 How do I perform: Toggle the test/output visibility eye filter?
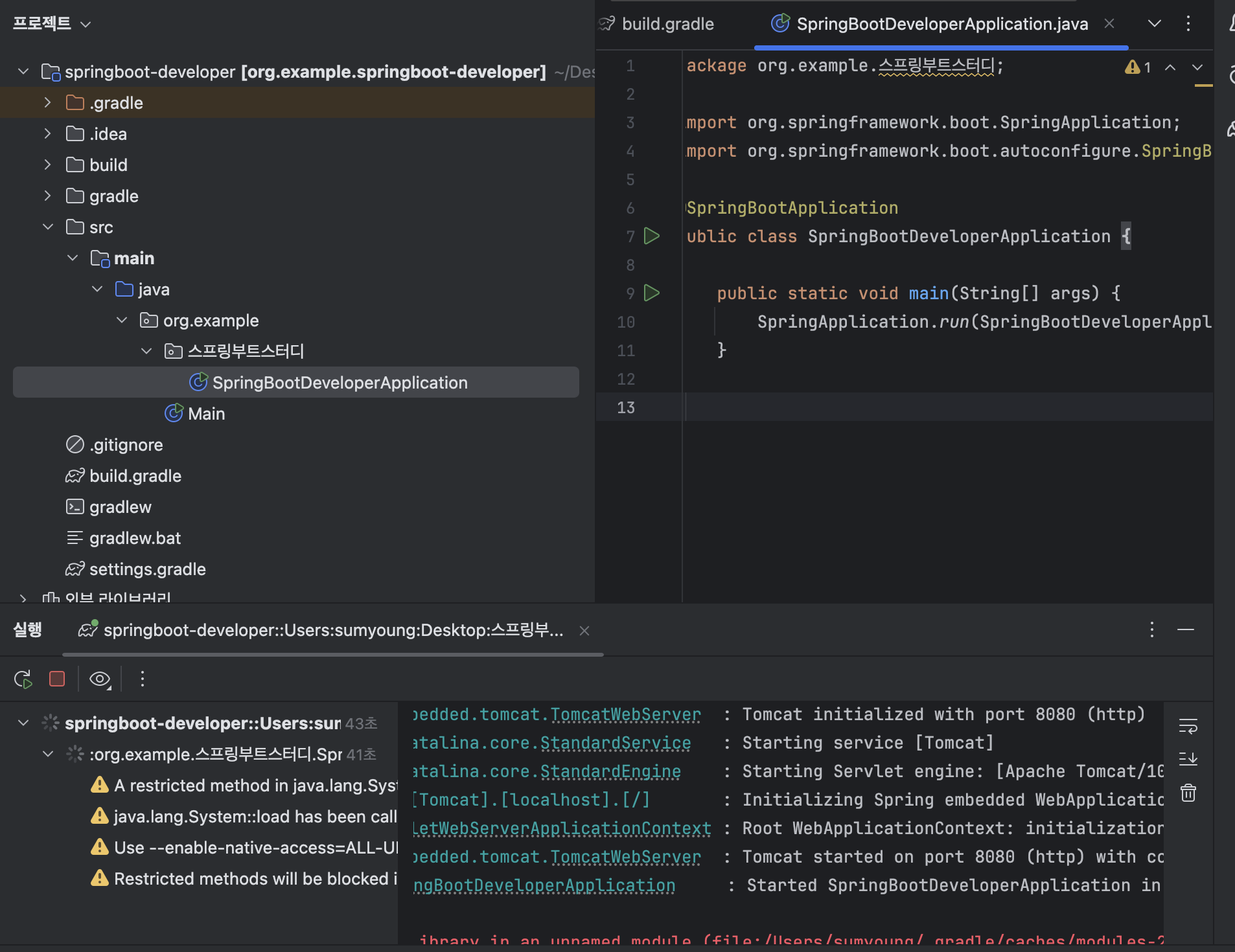tap(100, 679)
